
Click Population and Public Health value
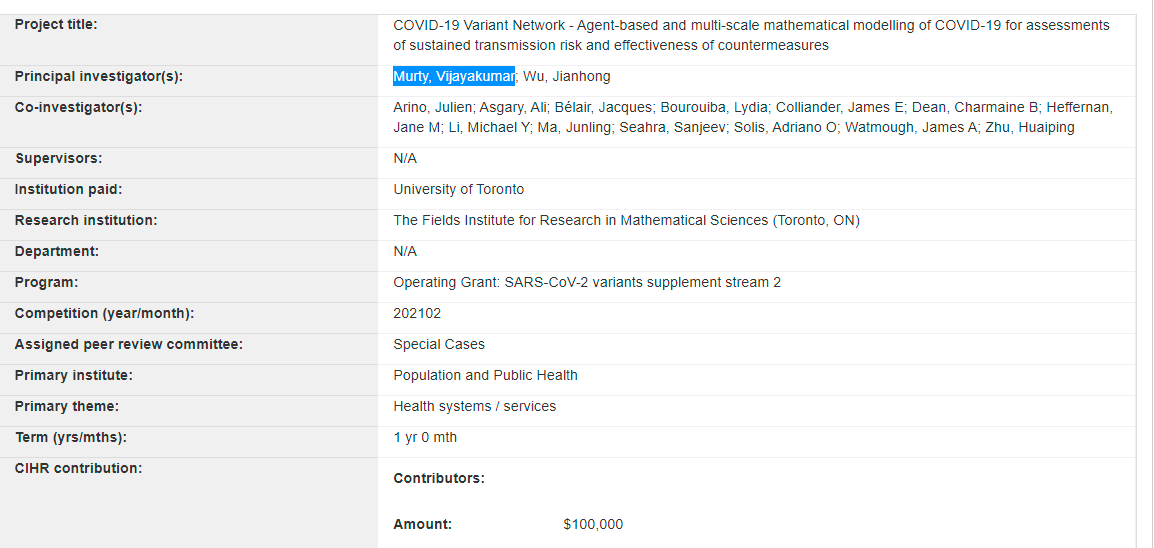(485, 375)
